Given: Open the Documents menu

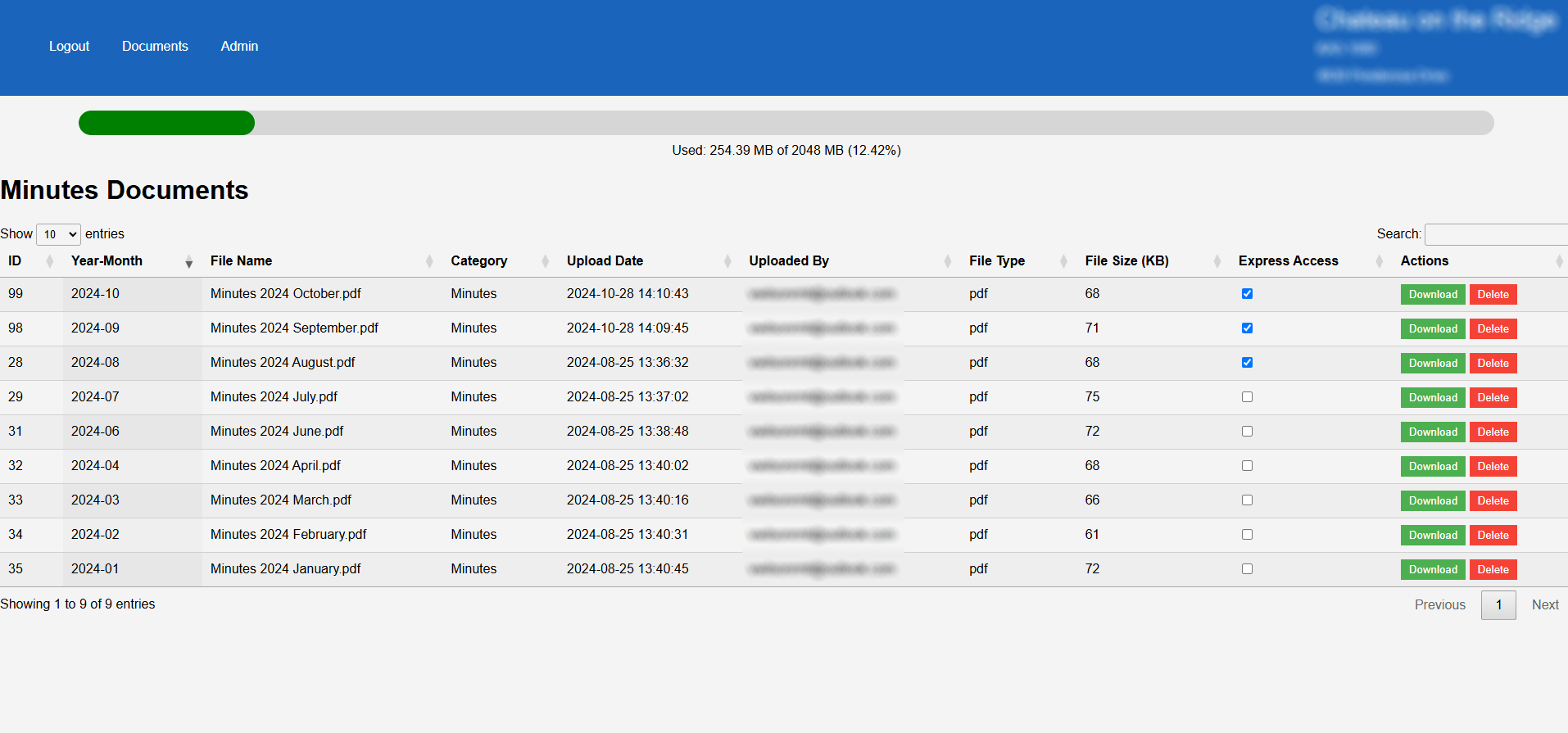Looking at the screenshot, I should (155, 47).
